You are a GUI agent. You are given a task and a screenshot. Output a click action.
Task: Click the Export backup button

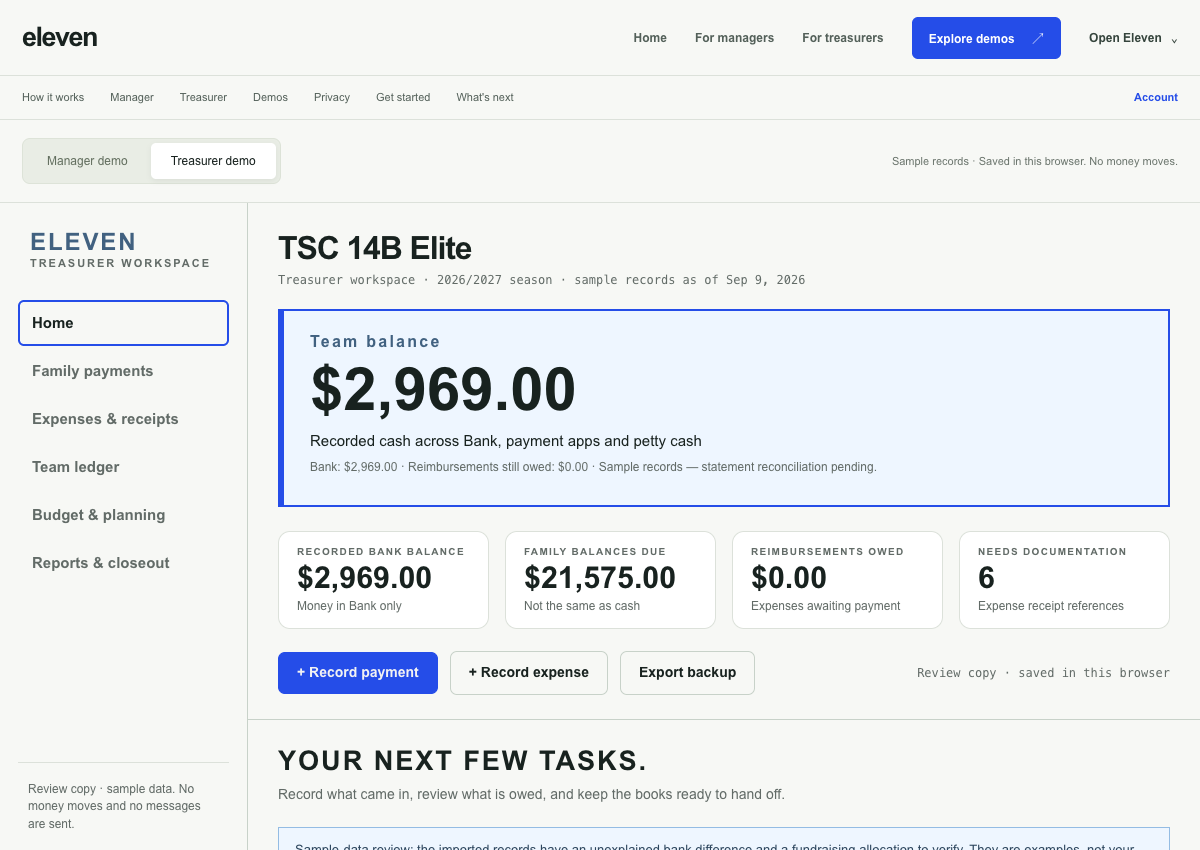click(x=687, y=673)
